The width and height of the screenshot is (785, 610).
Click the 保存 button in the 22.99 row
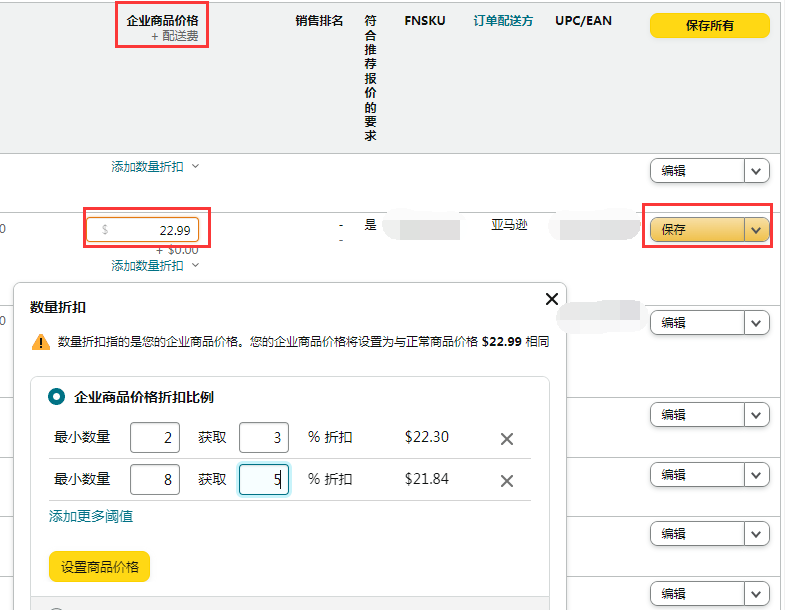coord(697,230)
